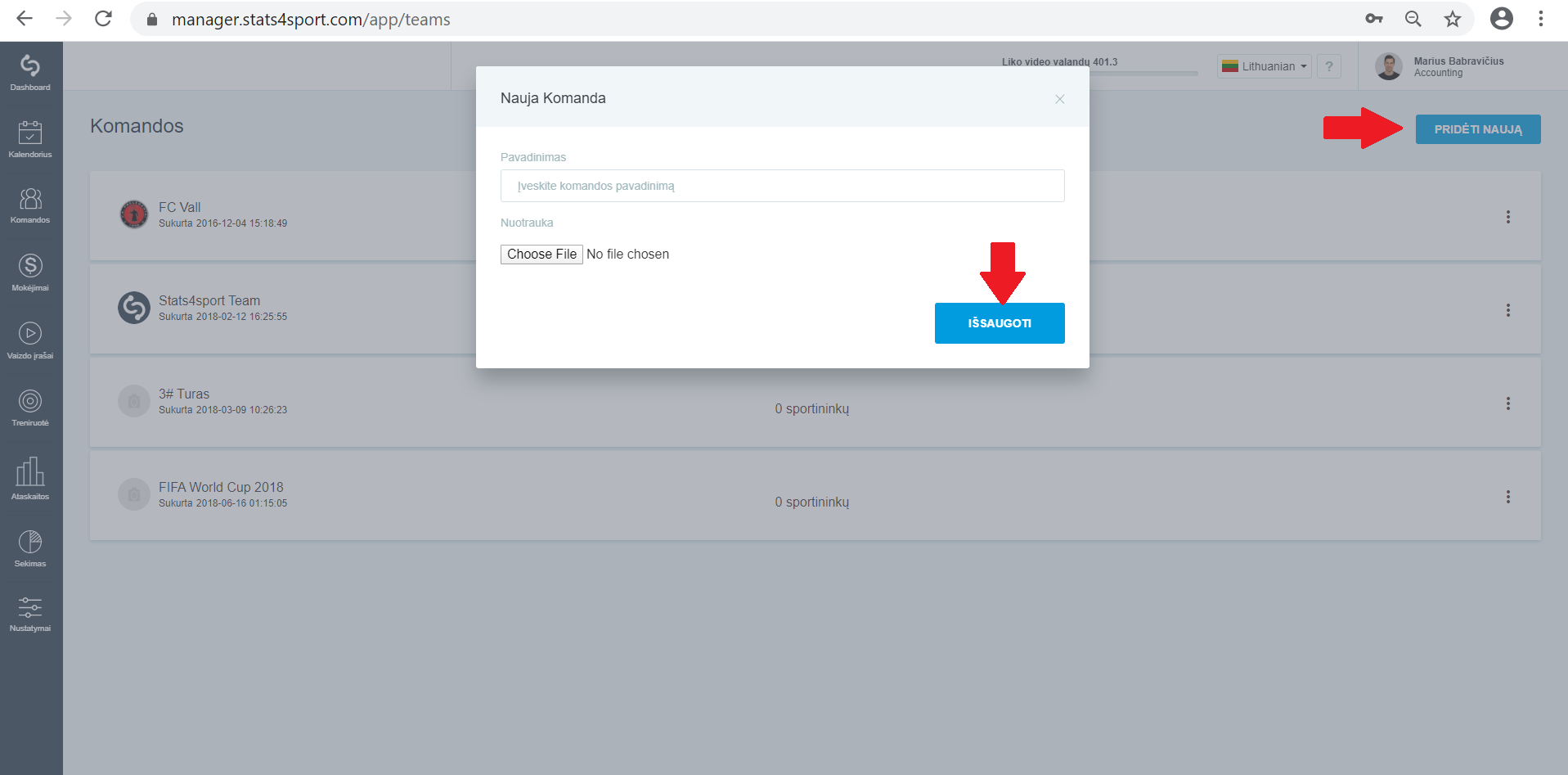Click FC Vall team name
The image size is (1568, 775).
179,207
